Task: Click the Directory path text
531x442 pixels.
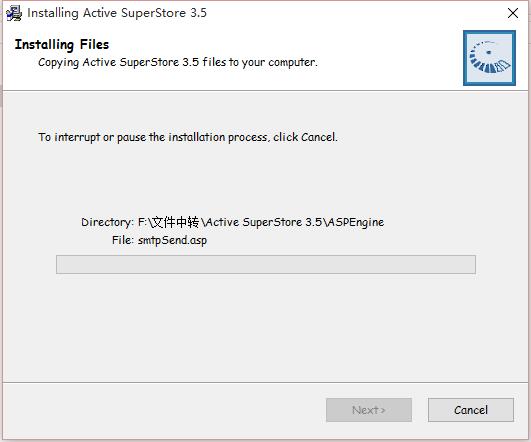Action: (x=261, y=222)
